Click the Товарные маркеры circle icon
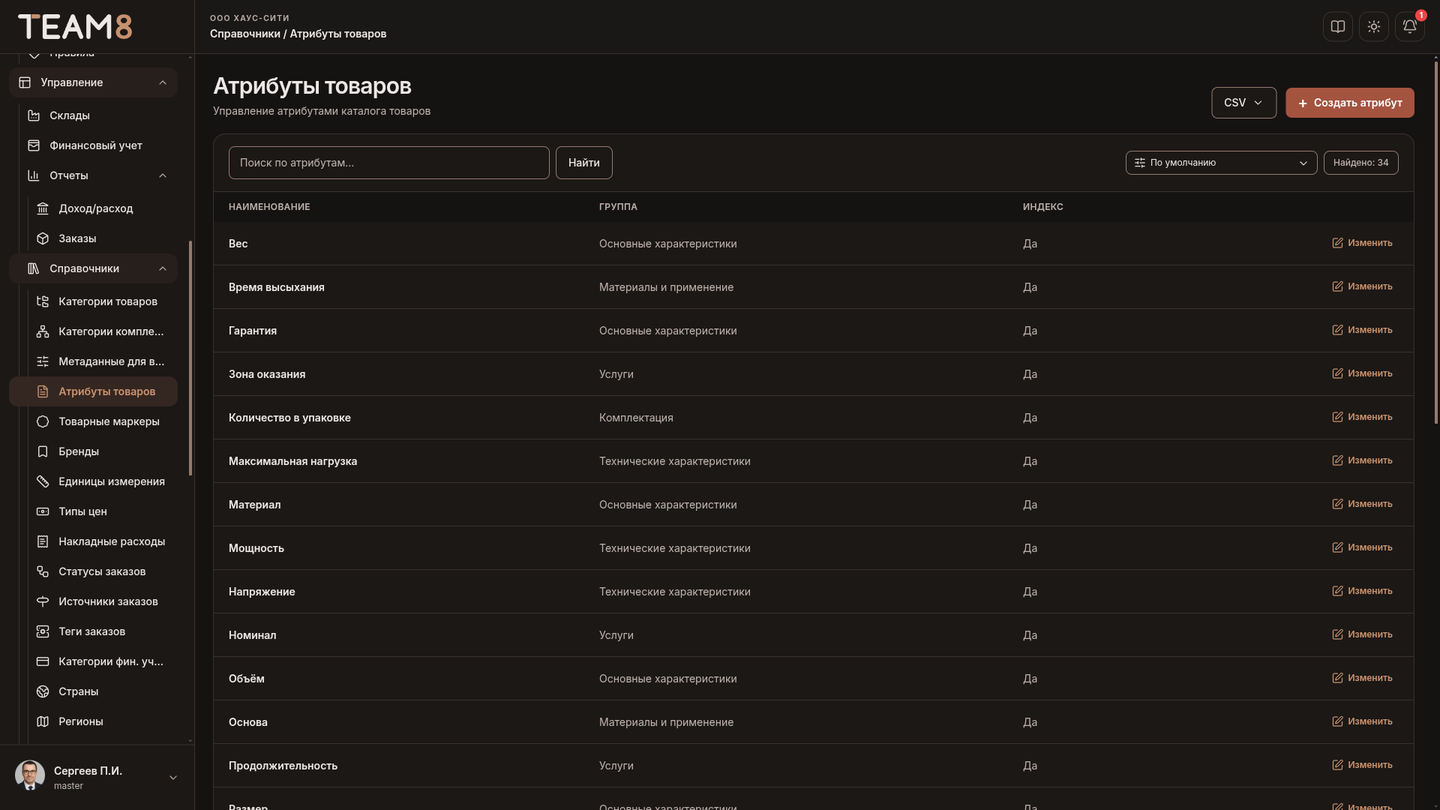Image resolution: width=1440 pixels, height=810 pixels. (x=43, y=422)
